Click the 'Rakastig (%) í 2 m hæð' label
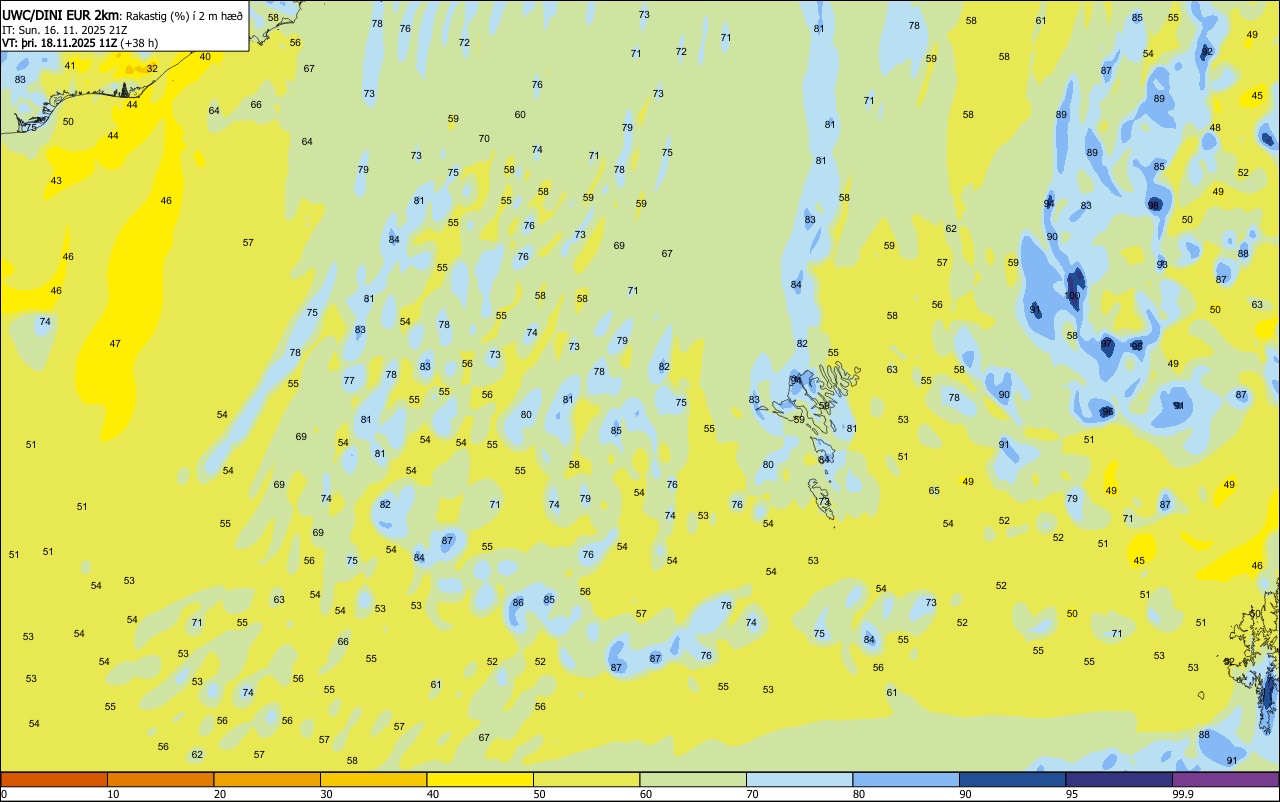The height and width of the screenshot is (802, 1280). [x=184, y=16]
